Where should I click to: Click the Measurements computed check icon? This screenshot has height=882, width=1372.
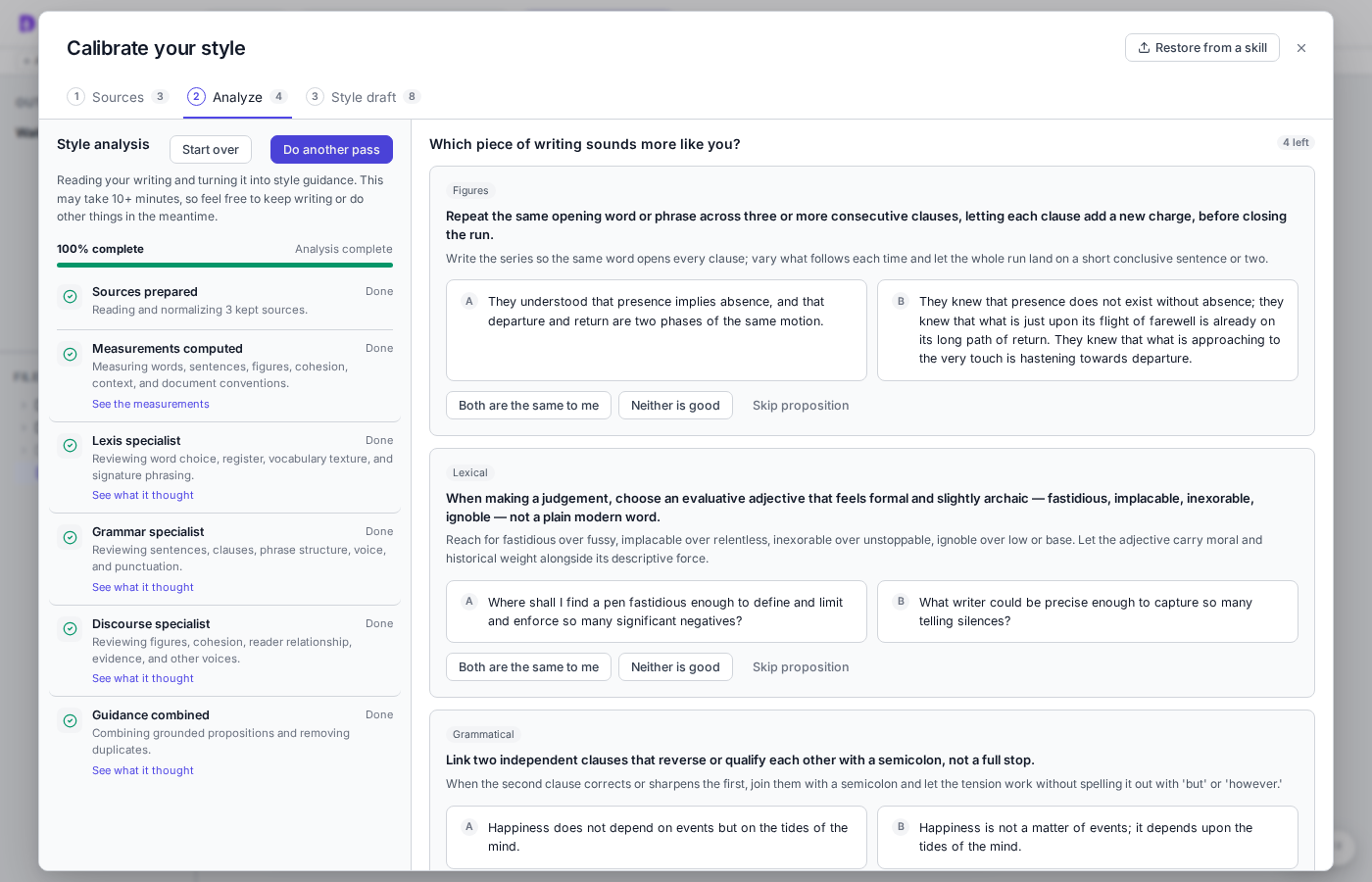(x=71, y=354)
